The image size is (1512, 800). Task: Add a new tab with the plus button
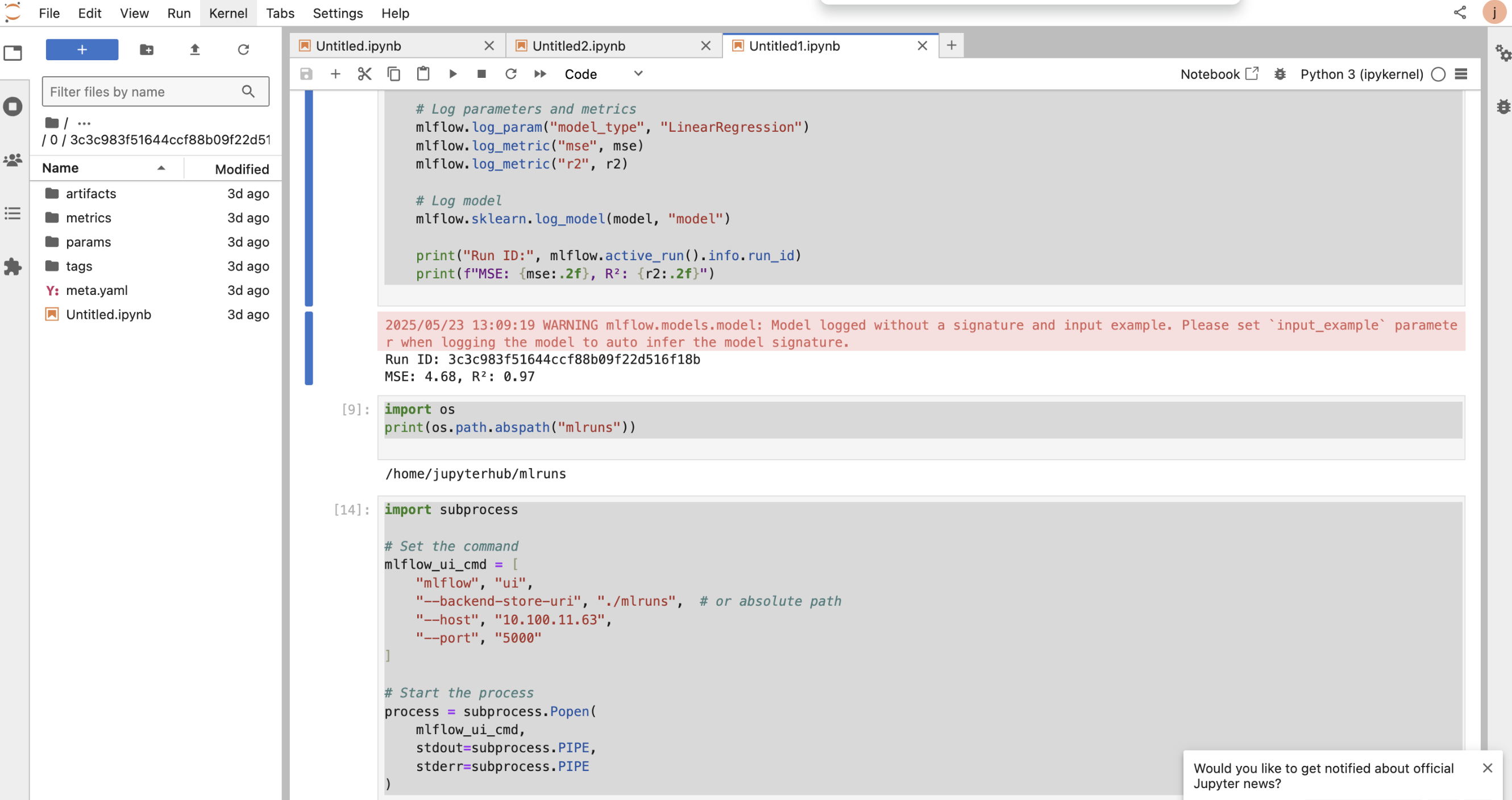(x=952, y=45)
